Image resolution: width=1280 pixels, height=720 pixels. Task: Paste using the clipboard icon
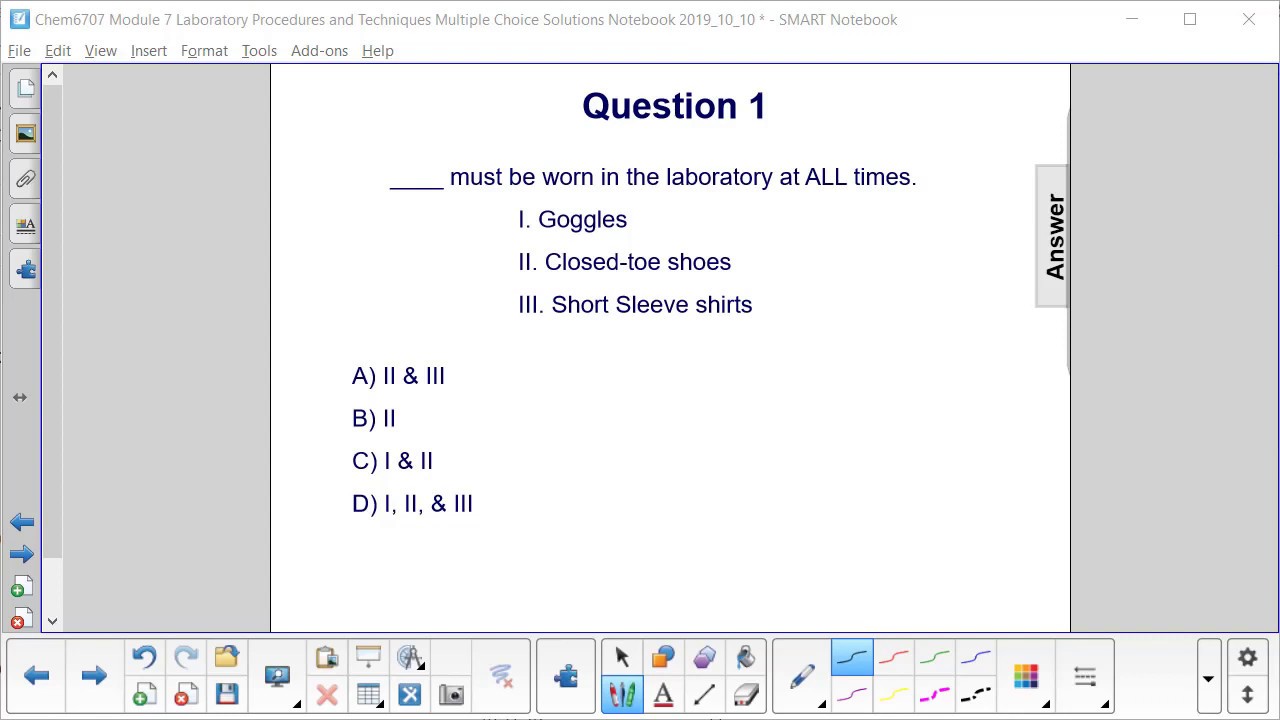[x=326, y=657]
